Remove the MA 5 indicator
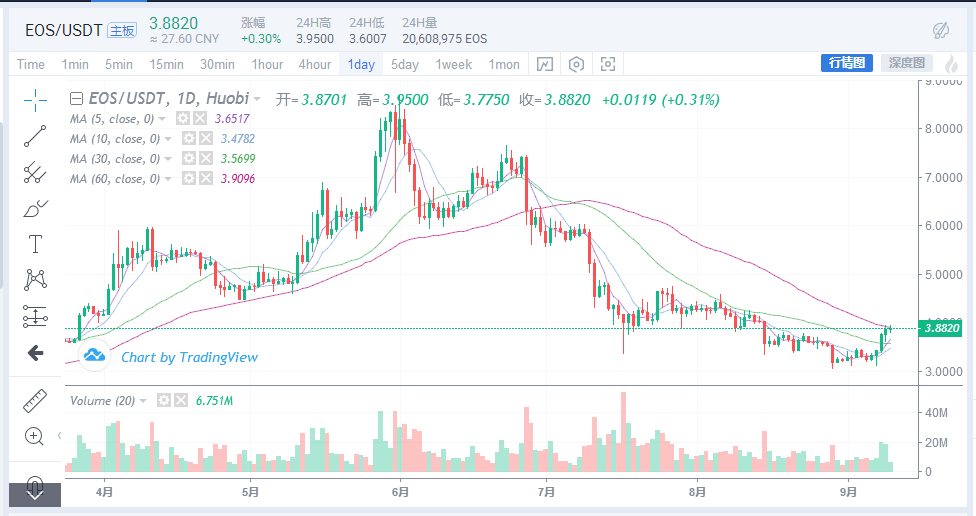 (199, 118)
